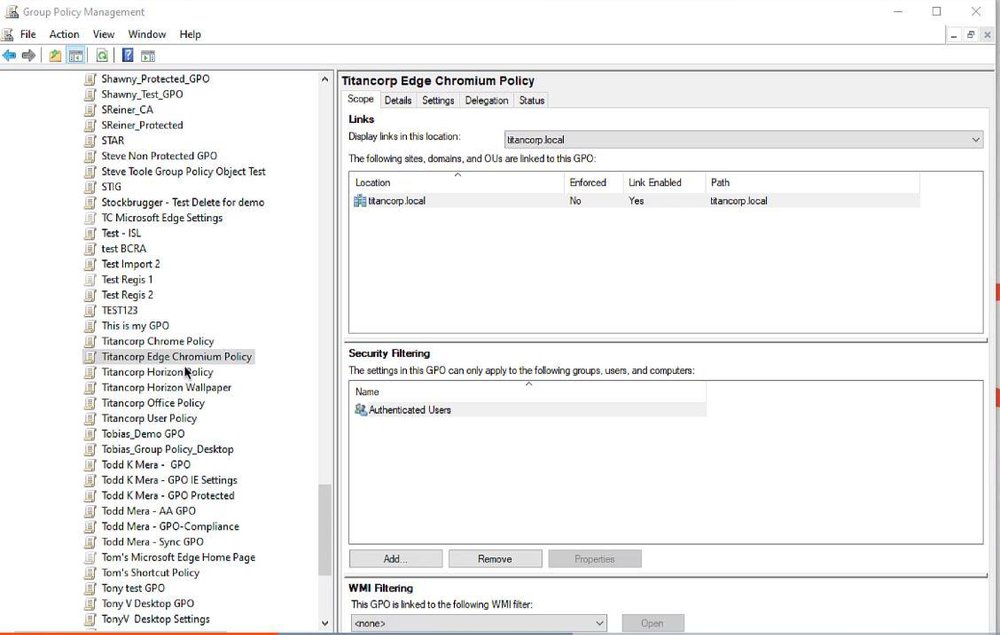Select Authenticated Users in Security Filtering
This screenshot has height=635, width=1000.
(527, 410)
